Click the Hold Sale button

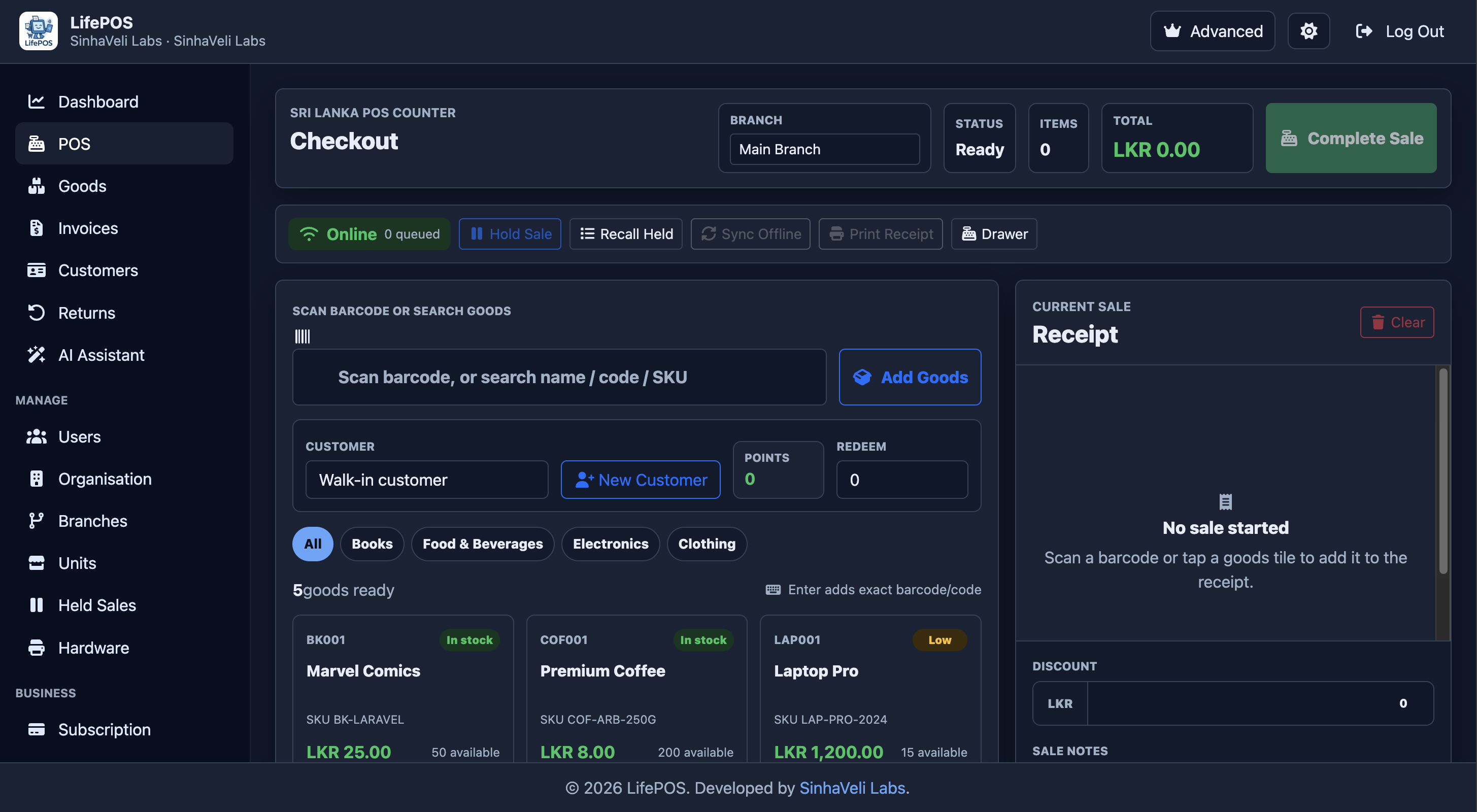click(510, 234)
